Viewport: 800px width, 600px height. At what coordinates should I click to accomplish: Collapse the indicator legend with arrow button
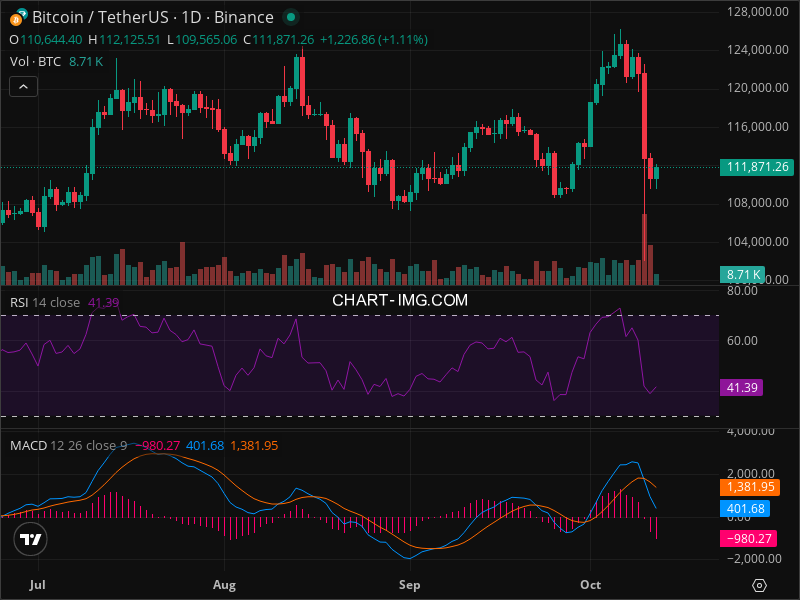click(24, 87)
